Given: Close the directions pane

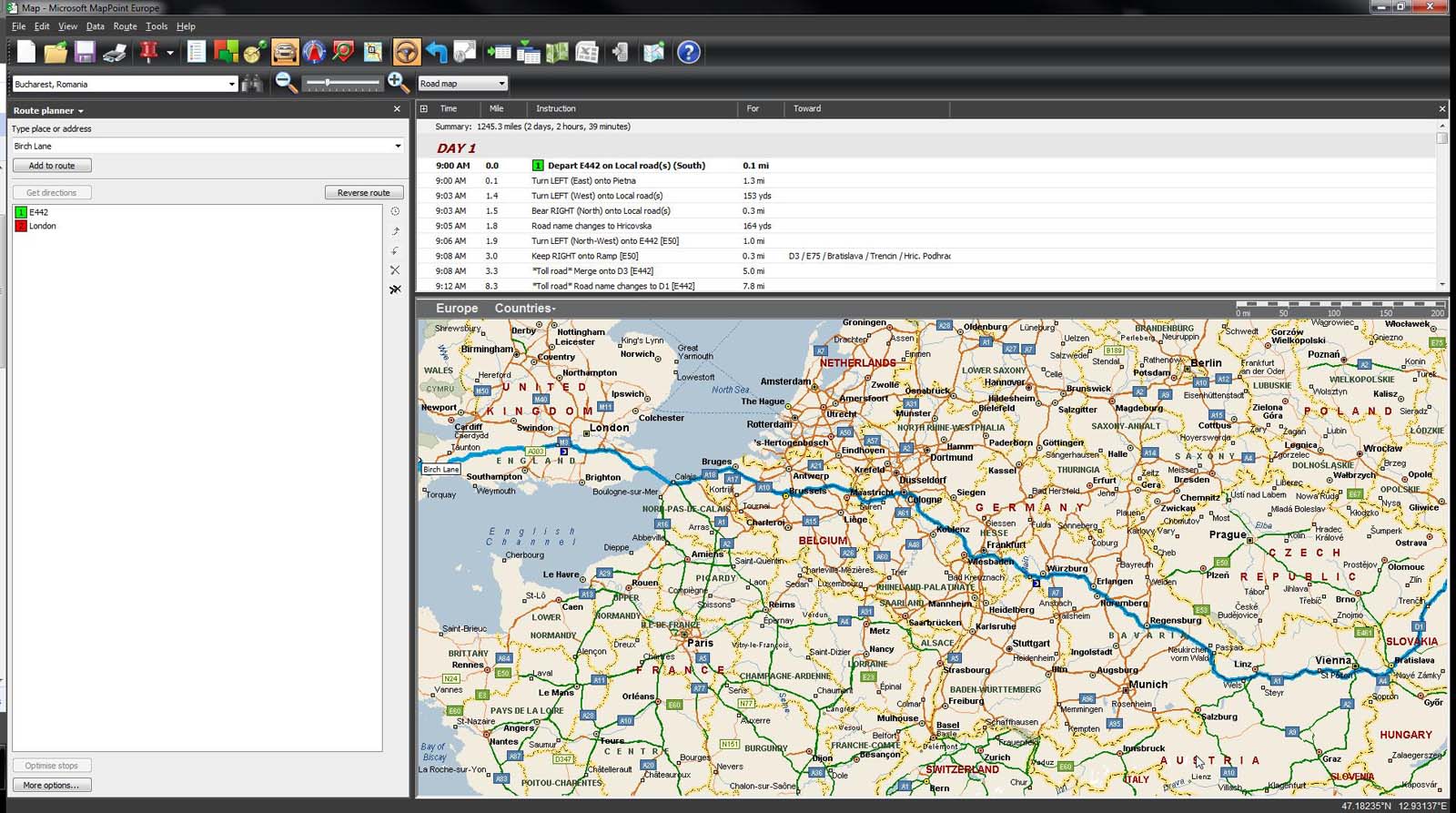Looking at the screenshot, I should [x=1442, y=108].
